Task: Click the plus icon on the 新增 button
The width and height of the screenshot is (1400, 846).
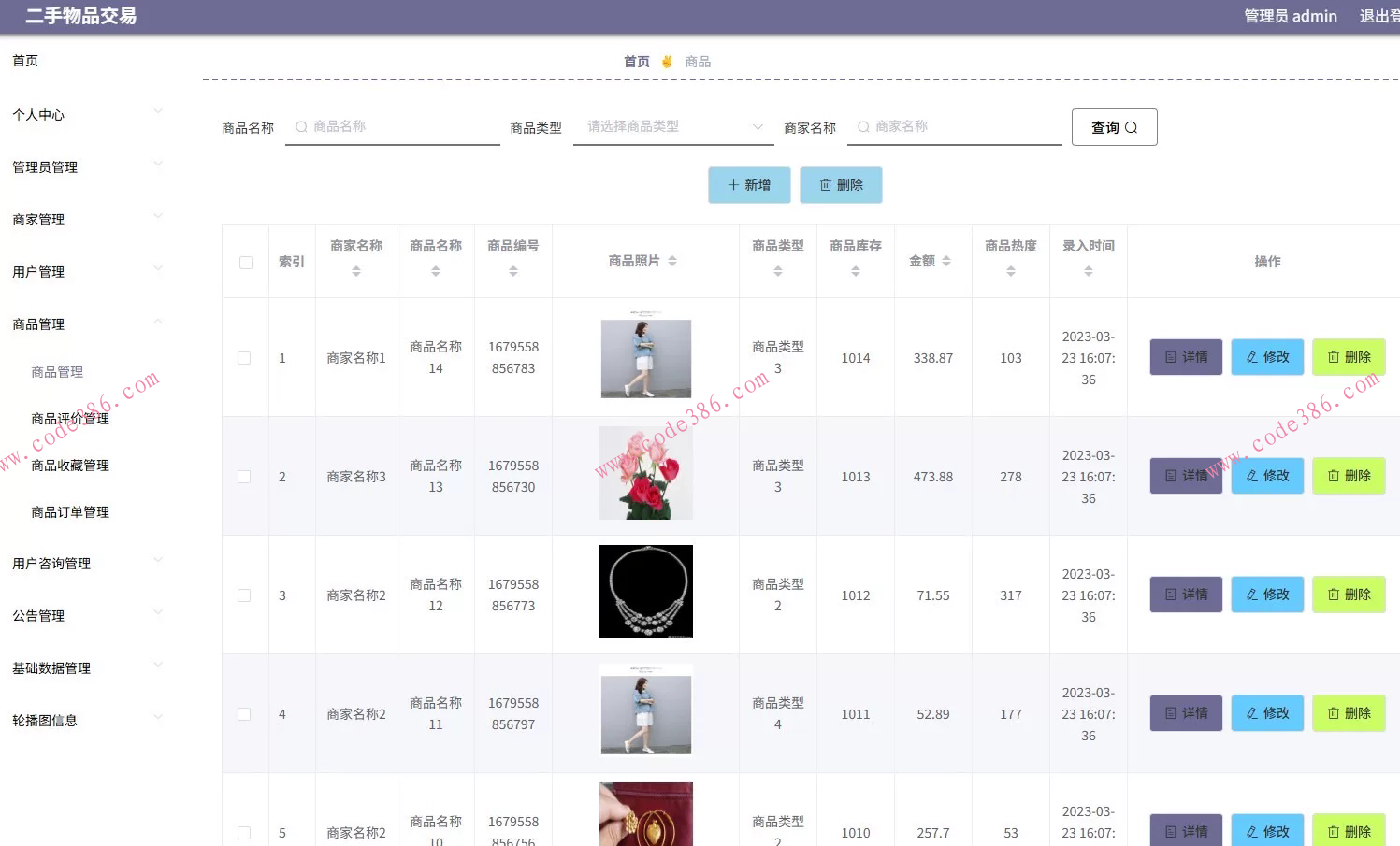Action: 733,184
